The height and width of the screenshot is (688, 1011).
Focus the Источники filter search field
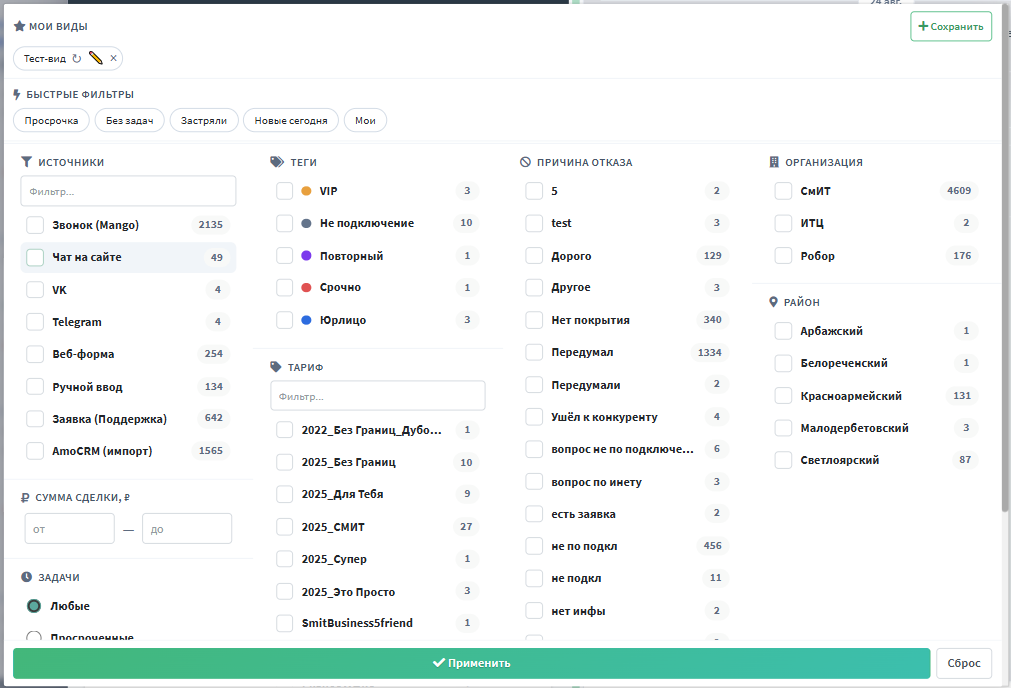(128, 192)
